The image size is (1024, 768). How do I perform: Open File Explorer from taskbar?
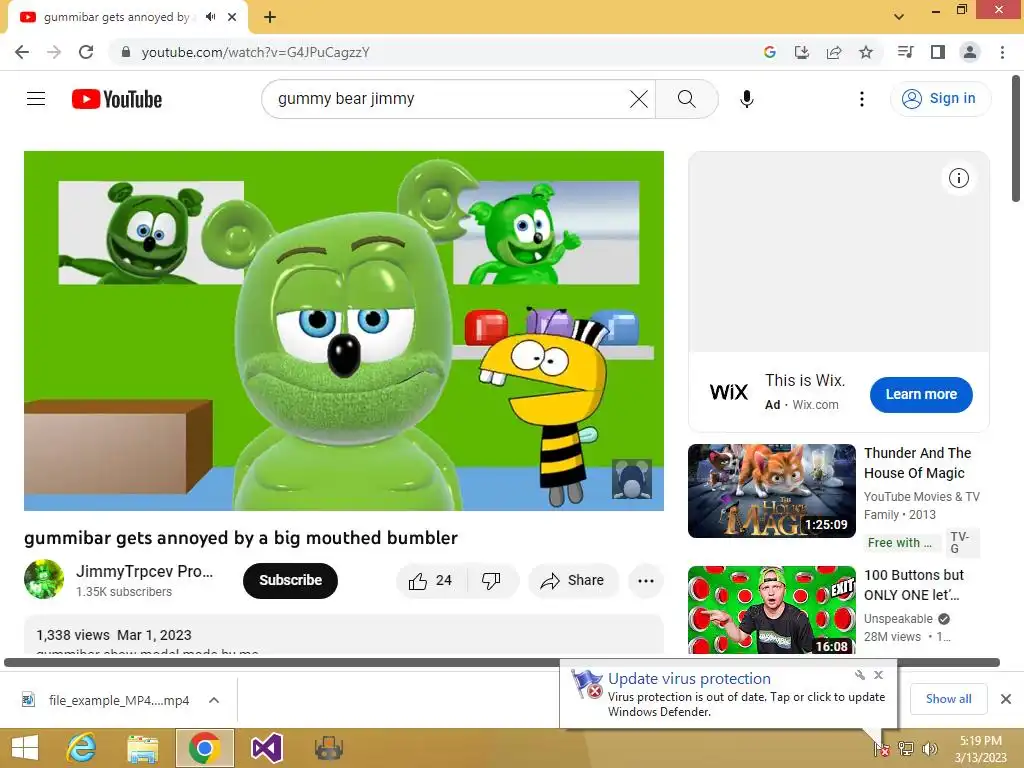point(142,748)
